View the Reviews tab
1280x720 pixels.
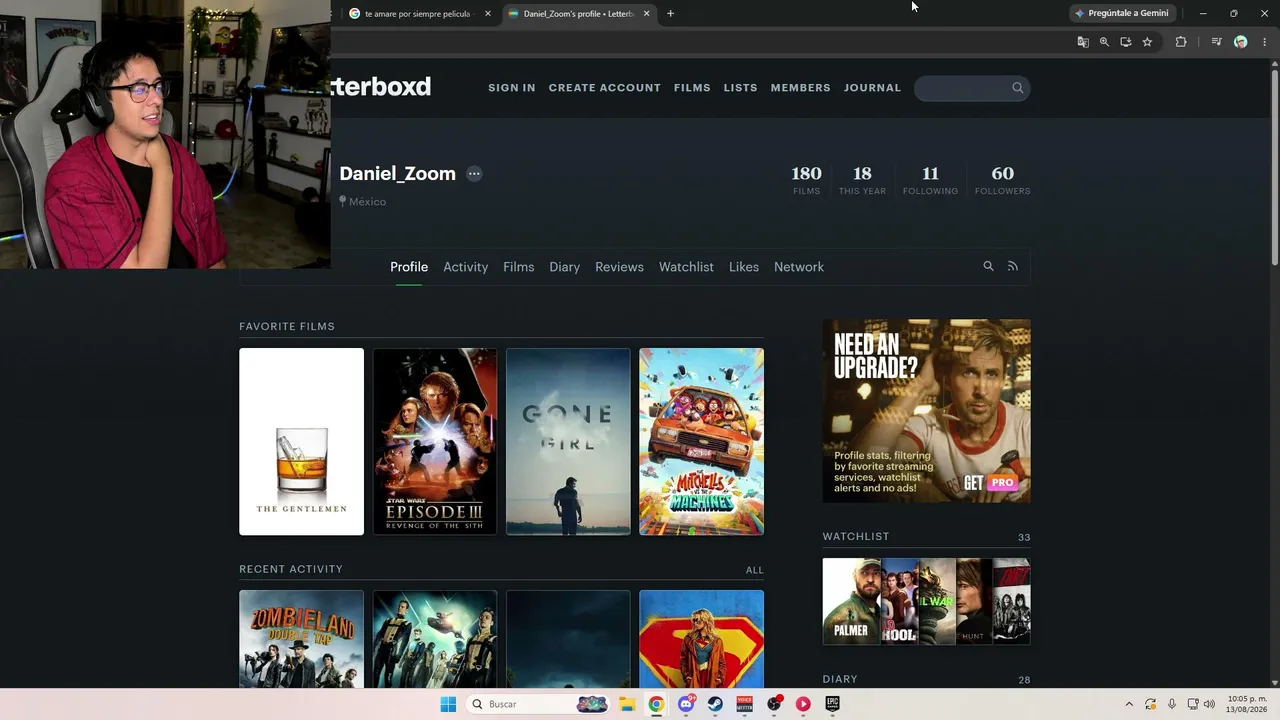tap(620, 267)
